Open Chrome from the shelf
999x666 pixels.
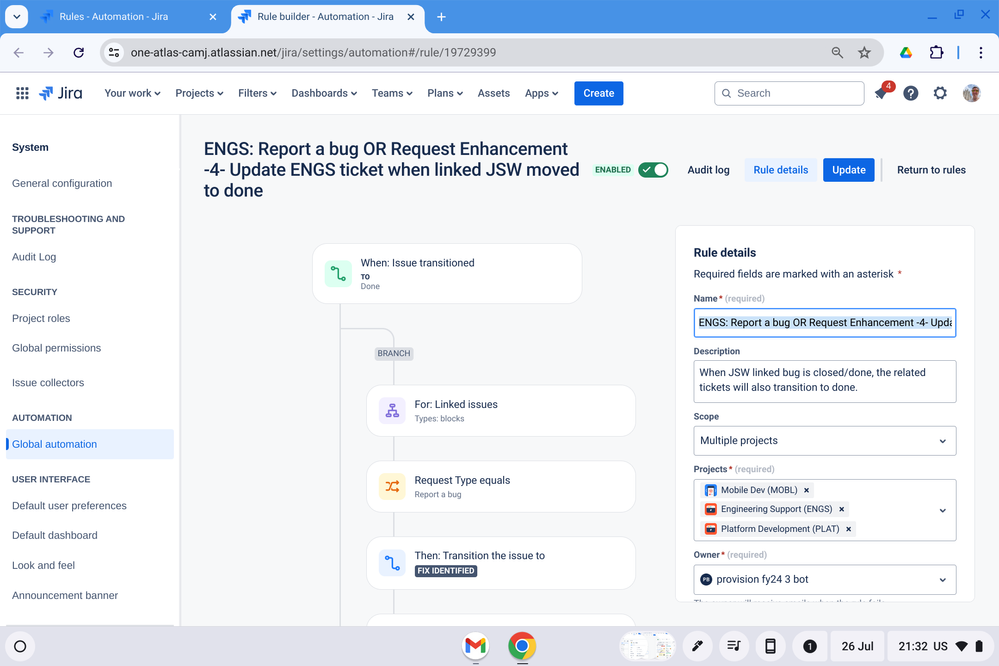point(522,646)
